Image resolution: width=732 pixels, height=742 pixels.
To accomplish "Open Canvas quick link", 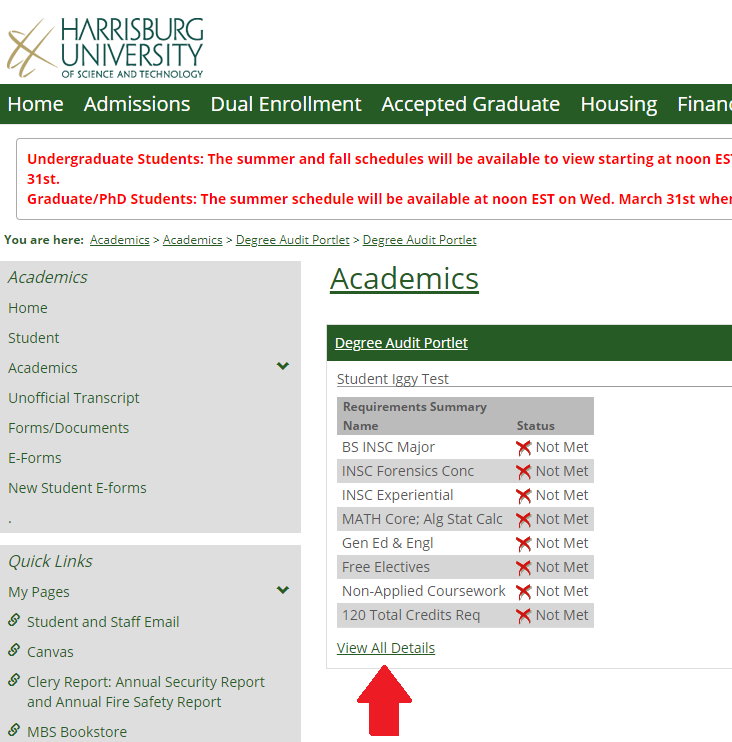I will tap(50, 652).
